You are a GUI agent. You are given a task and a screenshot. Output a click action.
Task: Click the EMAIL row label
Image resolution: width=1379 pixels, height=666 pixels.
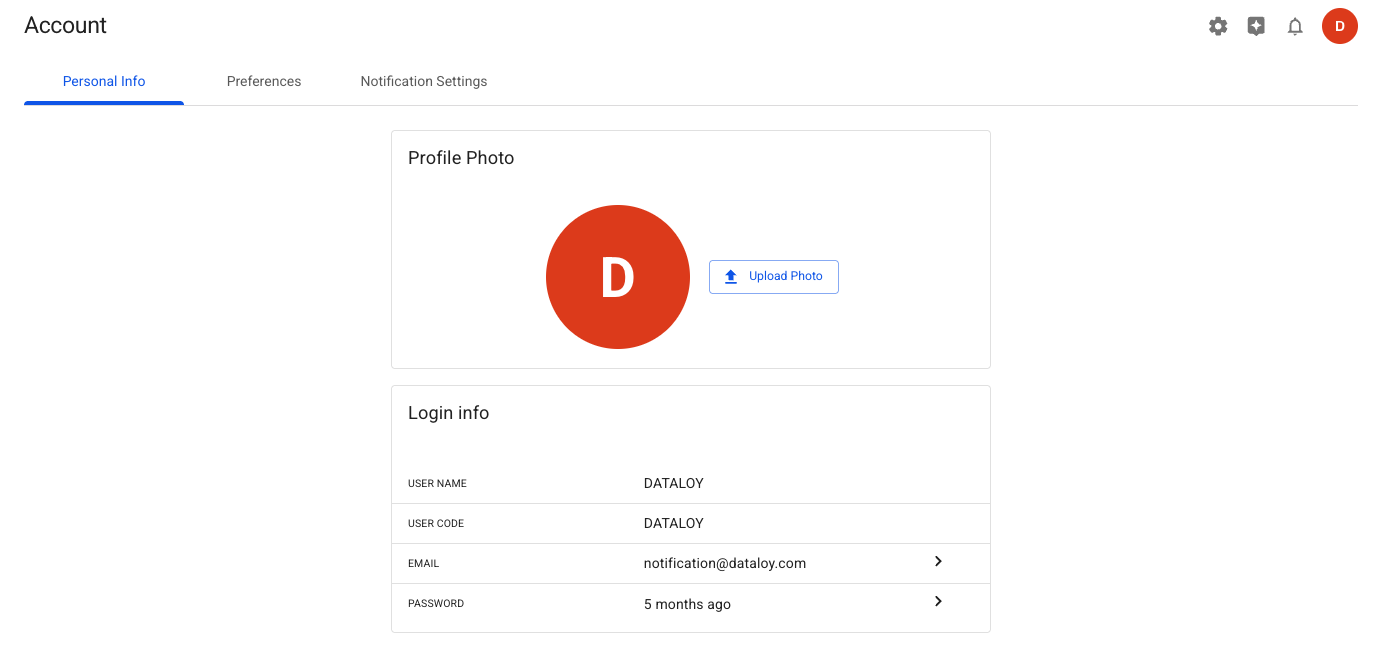click(423, 564)
